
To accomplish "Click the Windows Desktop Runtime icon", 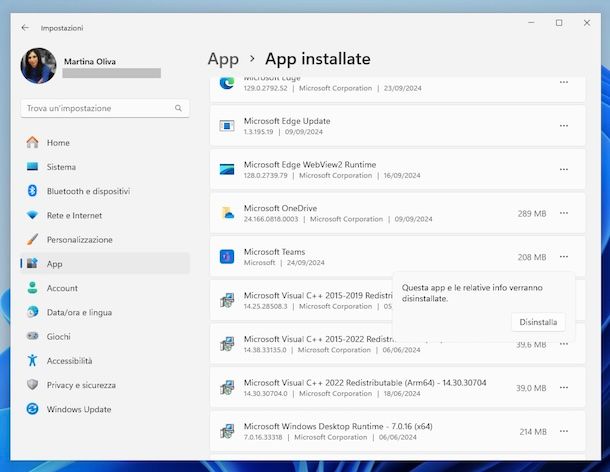I will click(227, 431).
